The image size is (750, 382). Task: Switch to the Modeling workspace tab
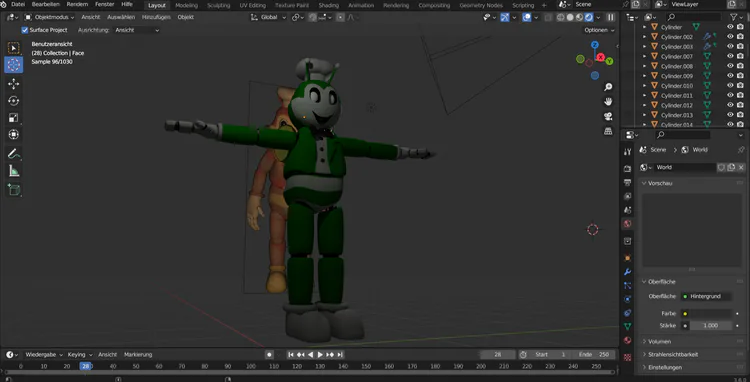186,5
